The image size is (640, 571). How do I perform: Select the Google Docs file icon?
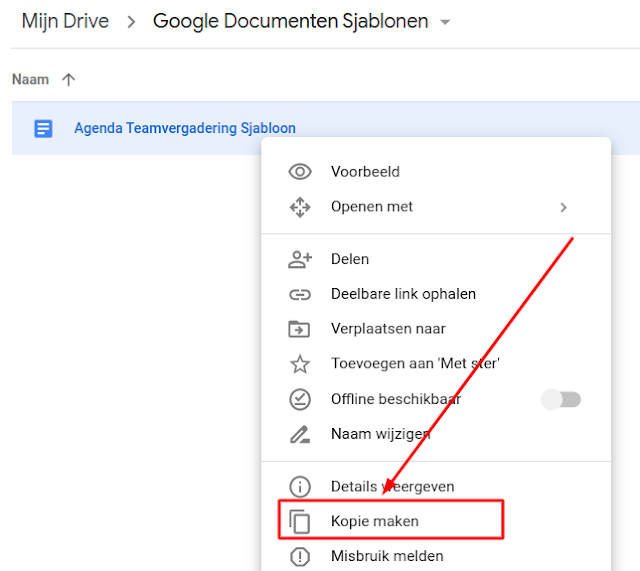point(43,129)
